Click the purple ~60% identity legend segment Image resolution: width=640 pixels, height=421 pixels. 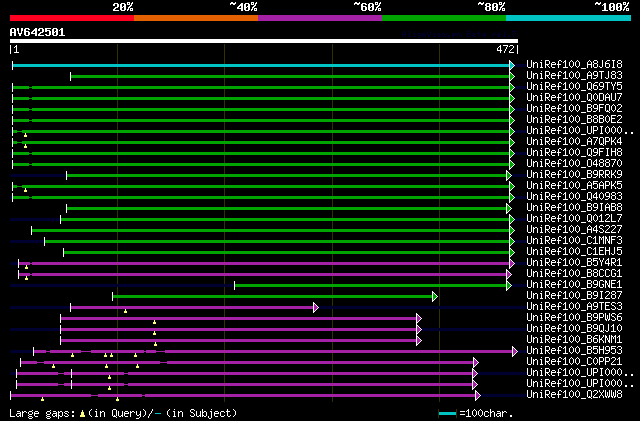click(319, 17)
